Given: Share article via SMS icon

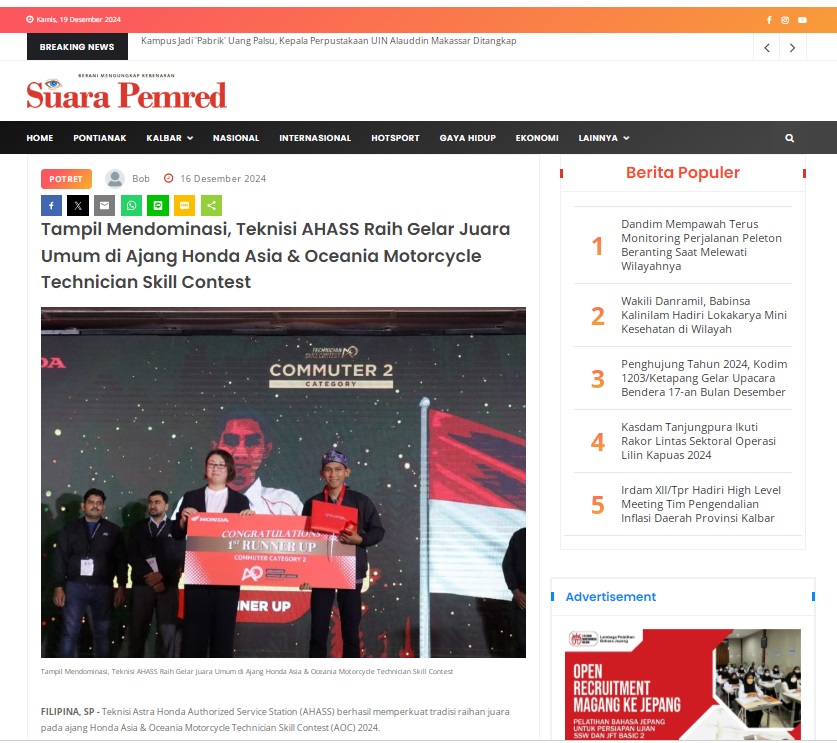Looking at the screenshot, I should tap(185, 205).
